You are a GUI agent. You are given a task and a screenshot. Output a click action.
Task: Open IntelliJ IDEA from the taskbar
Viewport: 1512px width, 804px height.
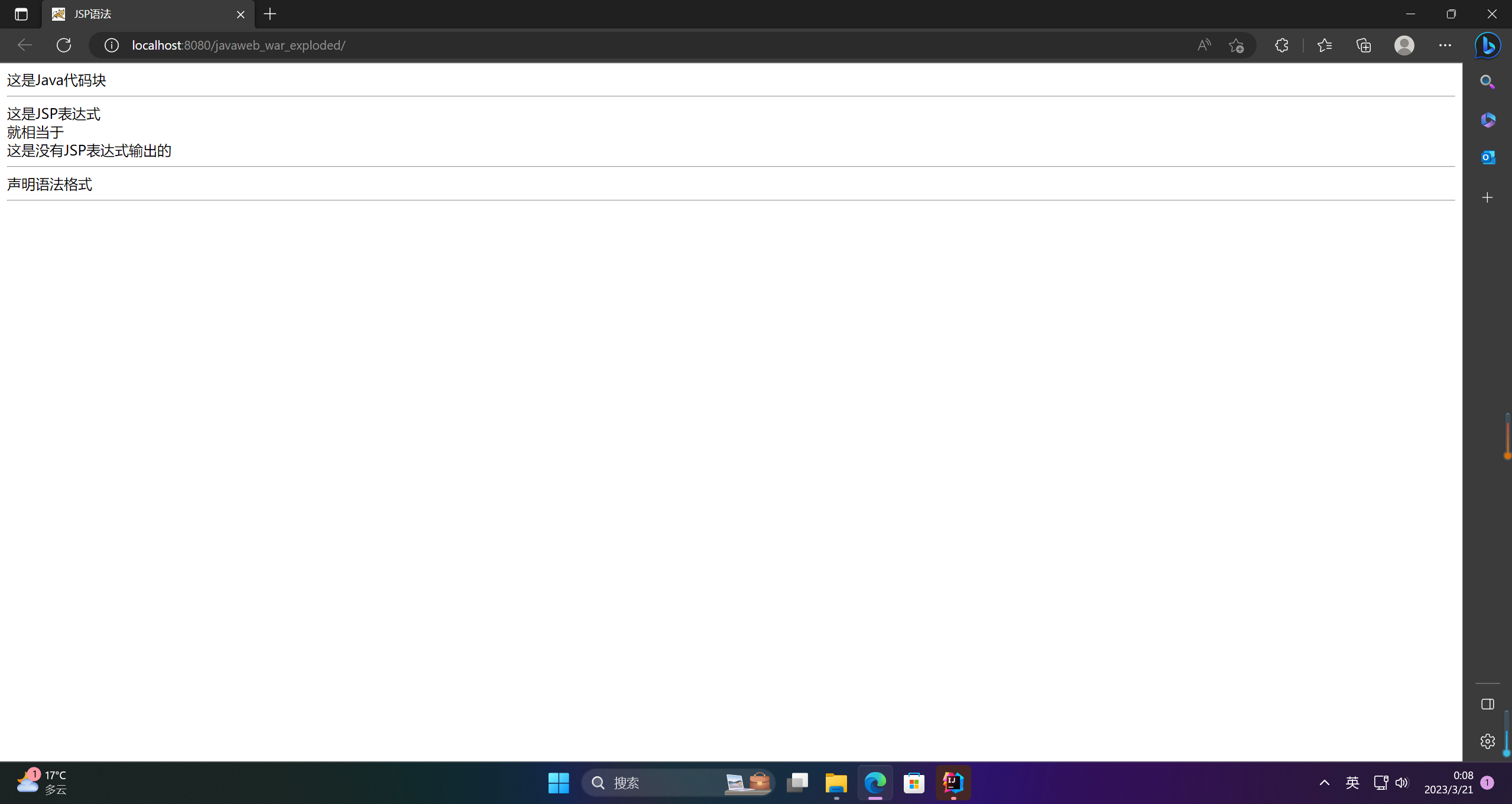pyautogui.click(x=953, y=783)
